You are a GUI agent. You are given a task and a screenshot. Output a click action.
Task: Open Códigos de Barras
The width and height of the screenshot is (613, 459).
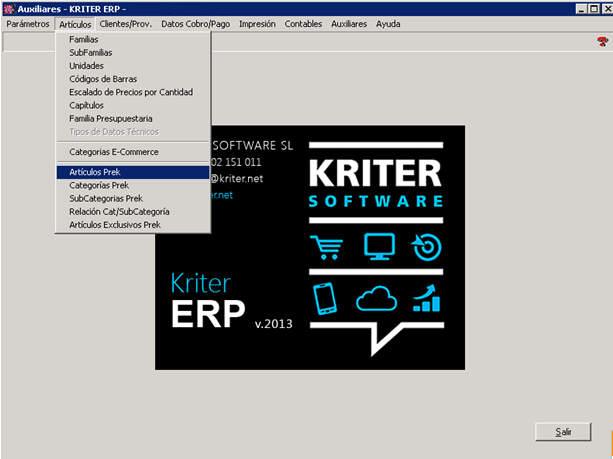(x=133, y=79)
